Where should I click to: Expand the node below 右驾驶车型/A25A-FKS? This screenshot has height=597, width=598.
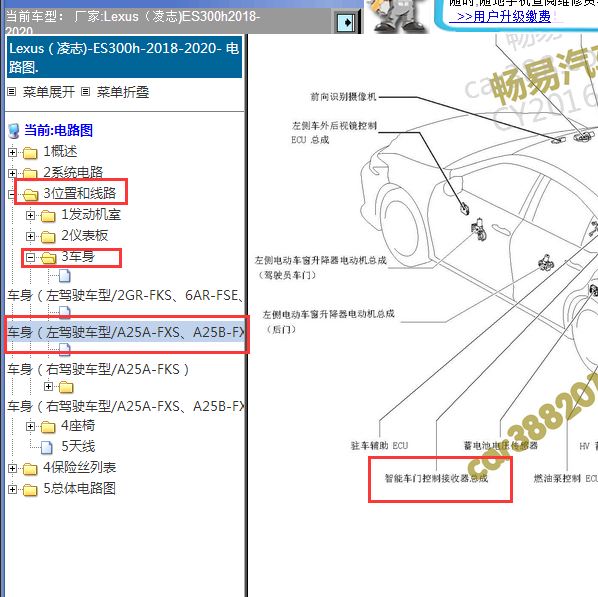pos(48,386)
